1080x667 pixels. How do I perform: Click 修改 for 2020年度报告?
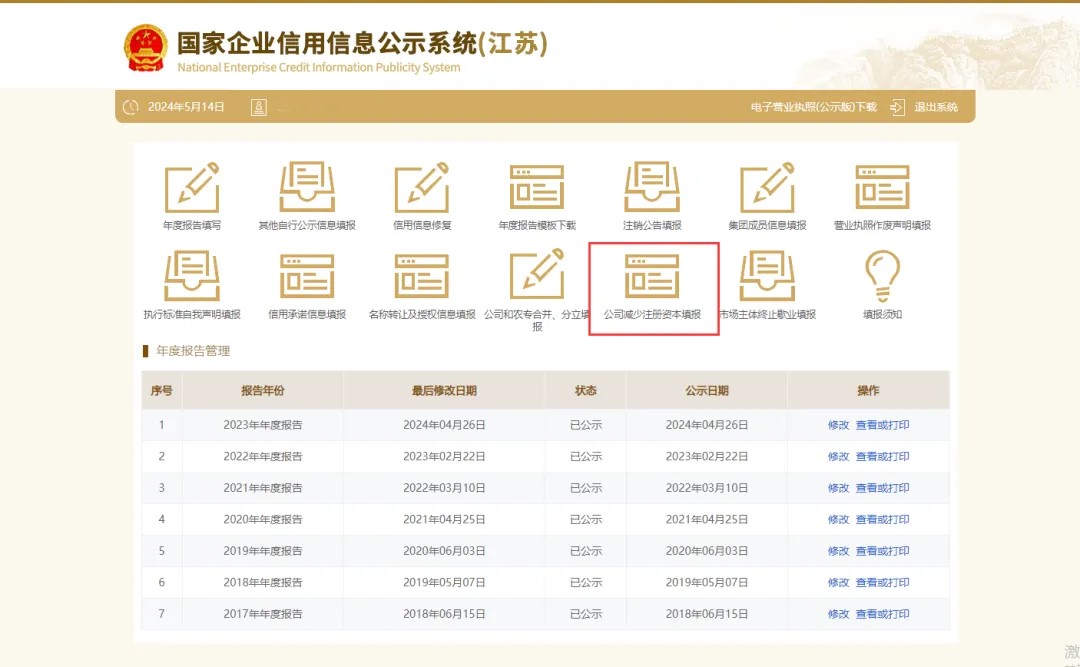[x=838, y=520]
